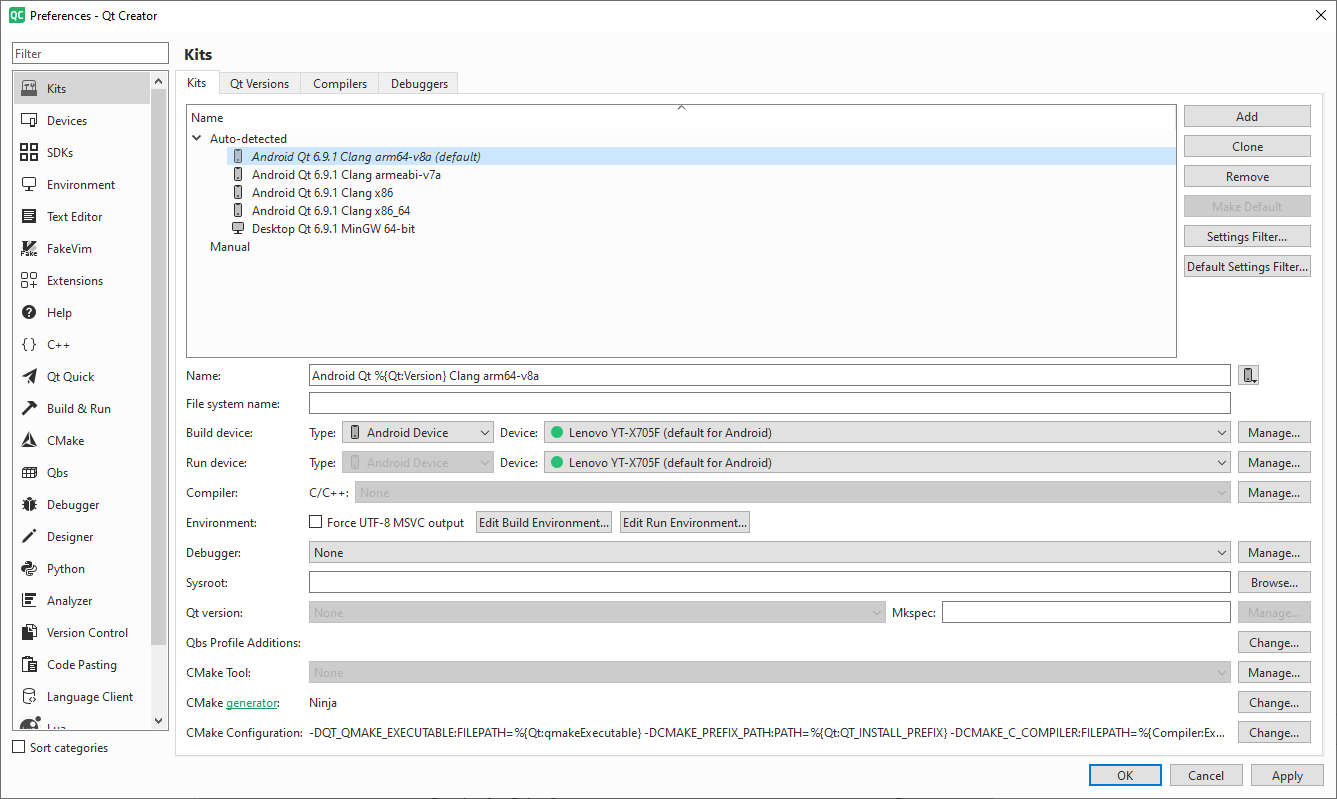Switch to the Qt Versions tab
The height and width of the screenshot is (799, 1337).
click(259, 84)
